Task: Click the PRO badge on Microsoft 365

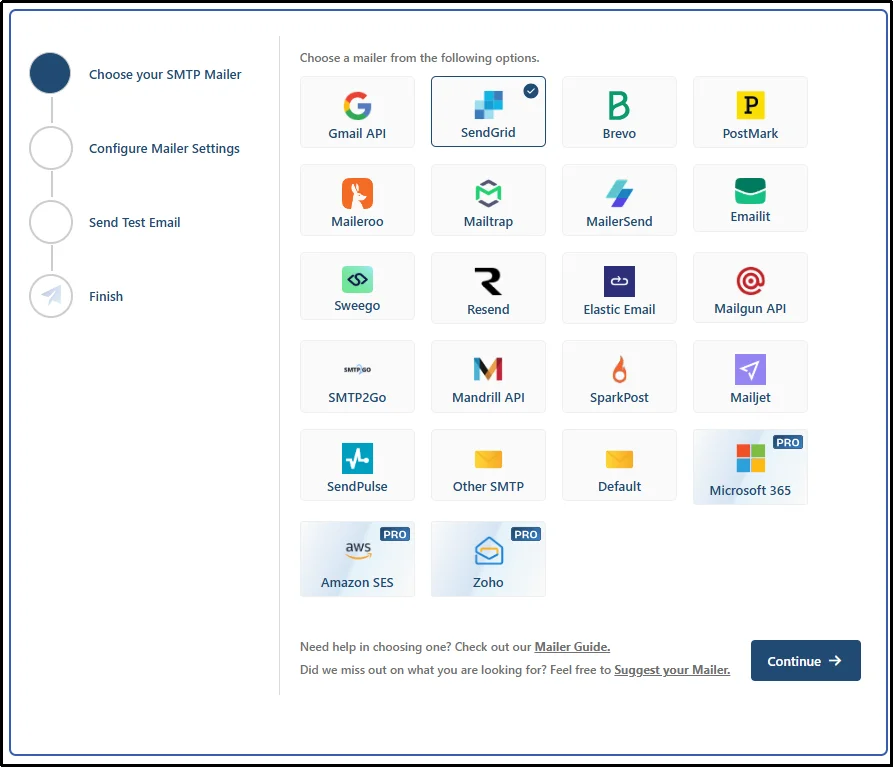Action: pos(787,442)
